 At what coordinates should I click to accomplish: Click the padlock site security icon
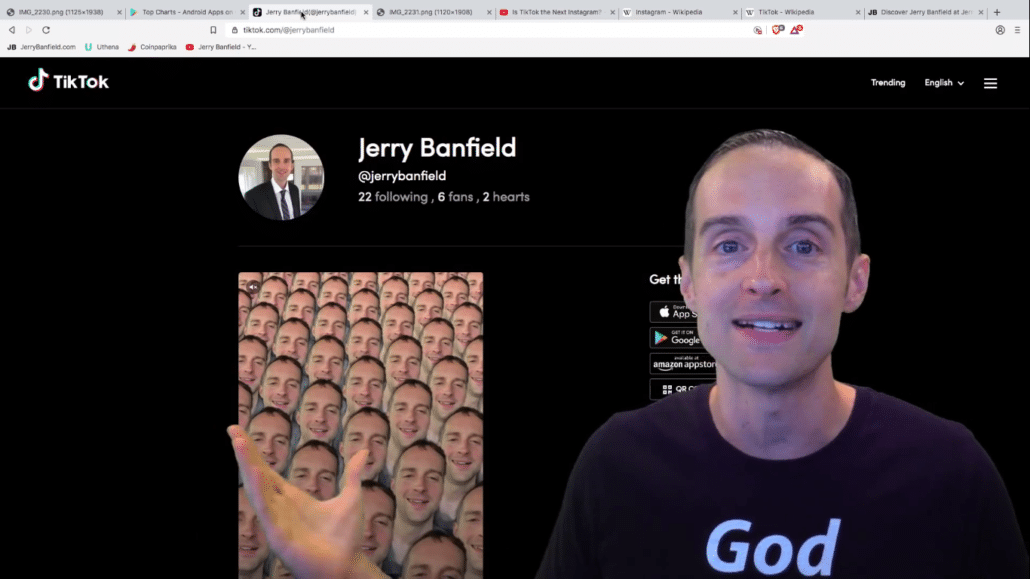pos(235,30)
